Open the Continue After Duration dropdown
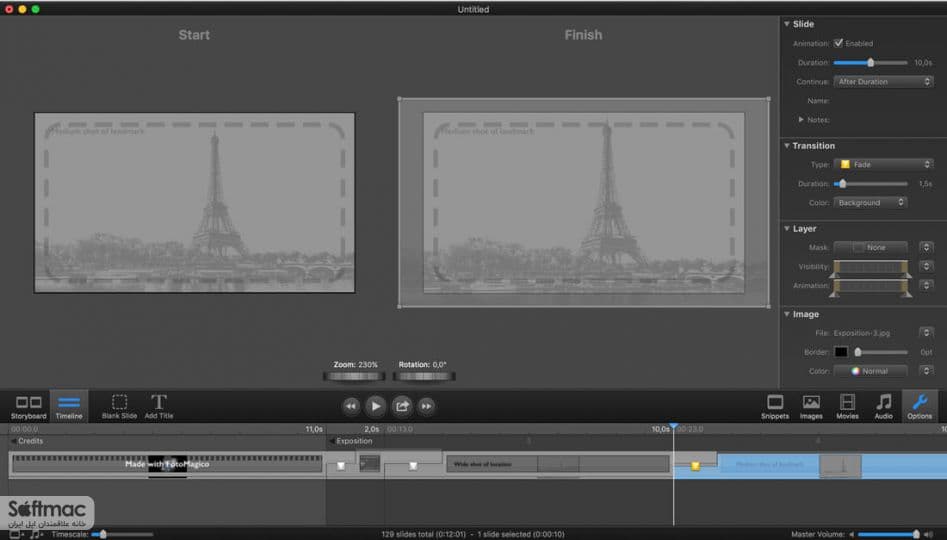The width and height of the screenshot is (947, 540). click(x=883, y=82)
